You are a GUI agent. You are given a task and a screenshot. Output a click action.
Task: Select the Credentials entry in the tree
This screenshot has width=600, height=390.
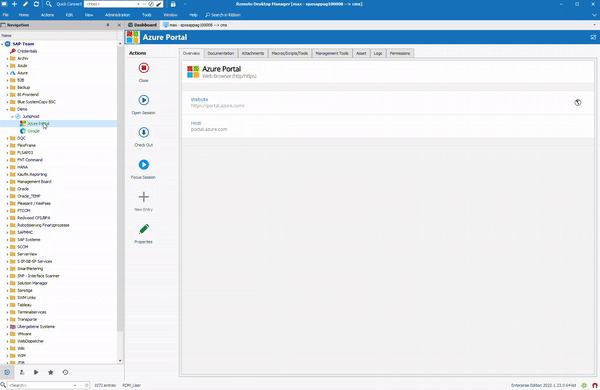27,51
